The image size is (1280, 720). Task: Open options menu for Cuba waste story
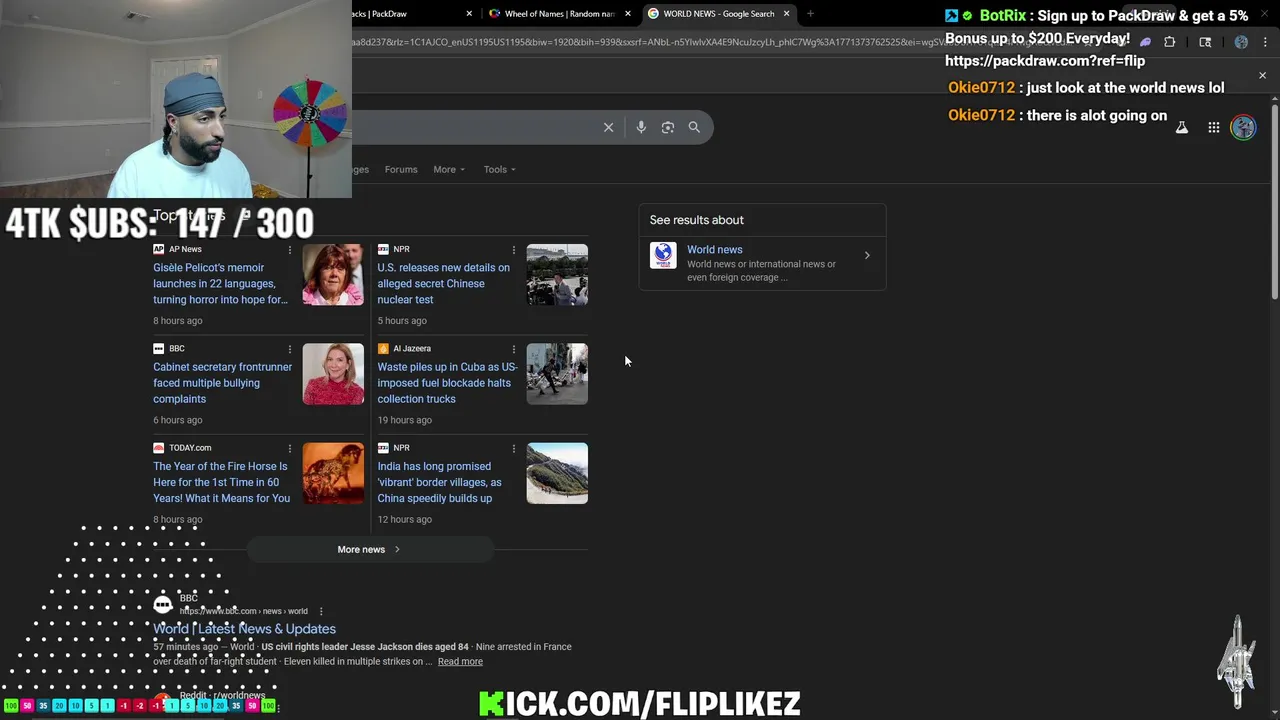point(514,348)
